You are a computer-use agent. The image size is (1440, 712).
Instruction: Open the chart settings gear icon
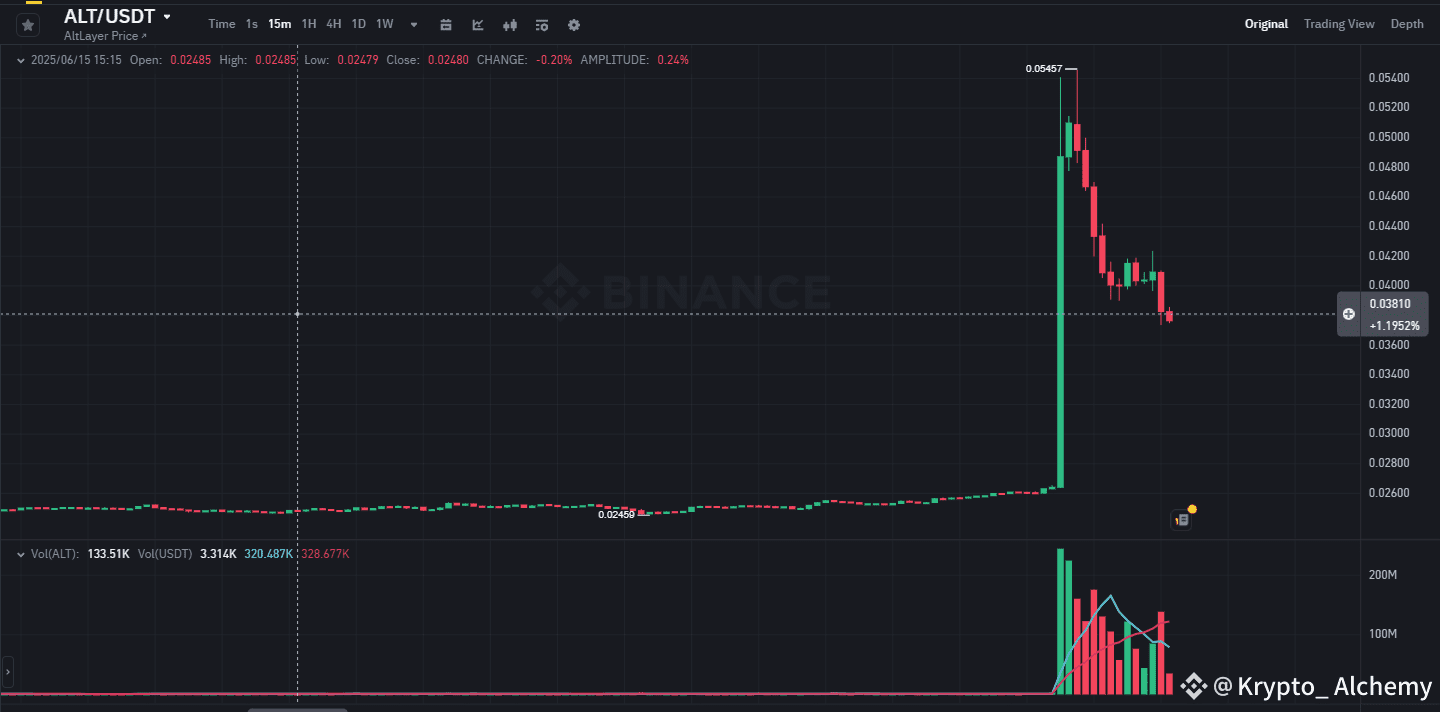[574, 25]
